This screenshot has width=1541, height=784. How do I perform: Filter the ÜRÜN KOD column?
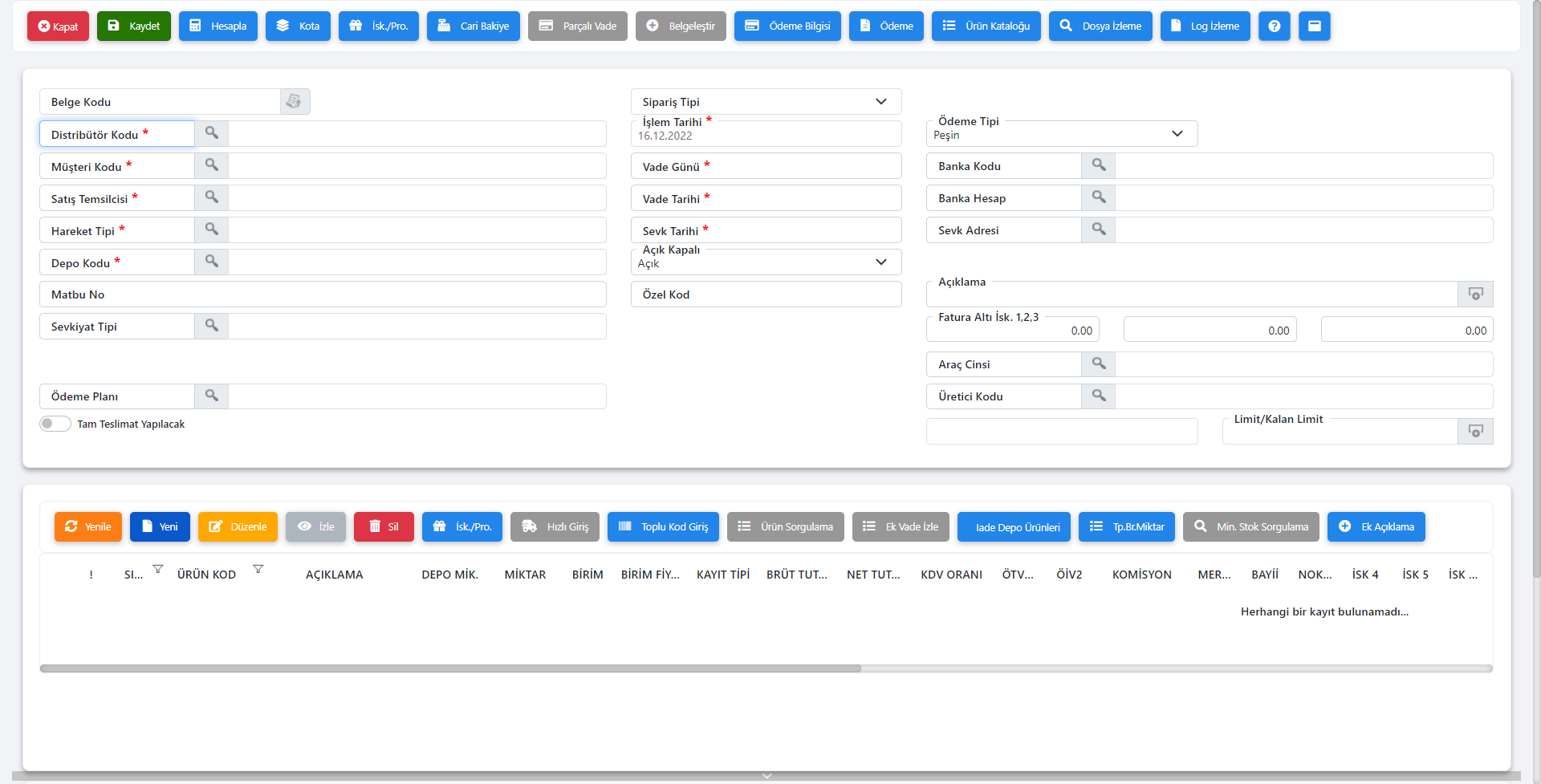pyautogui.click(x=258, y=569)
